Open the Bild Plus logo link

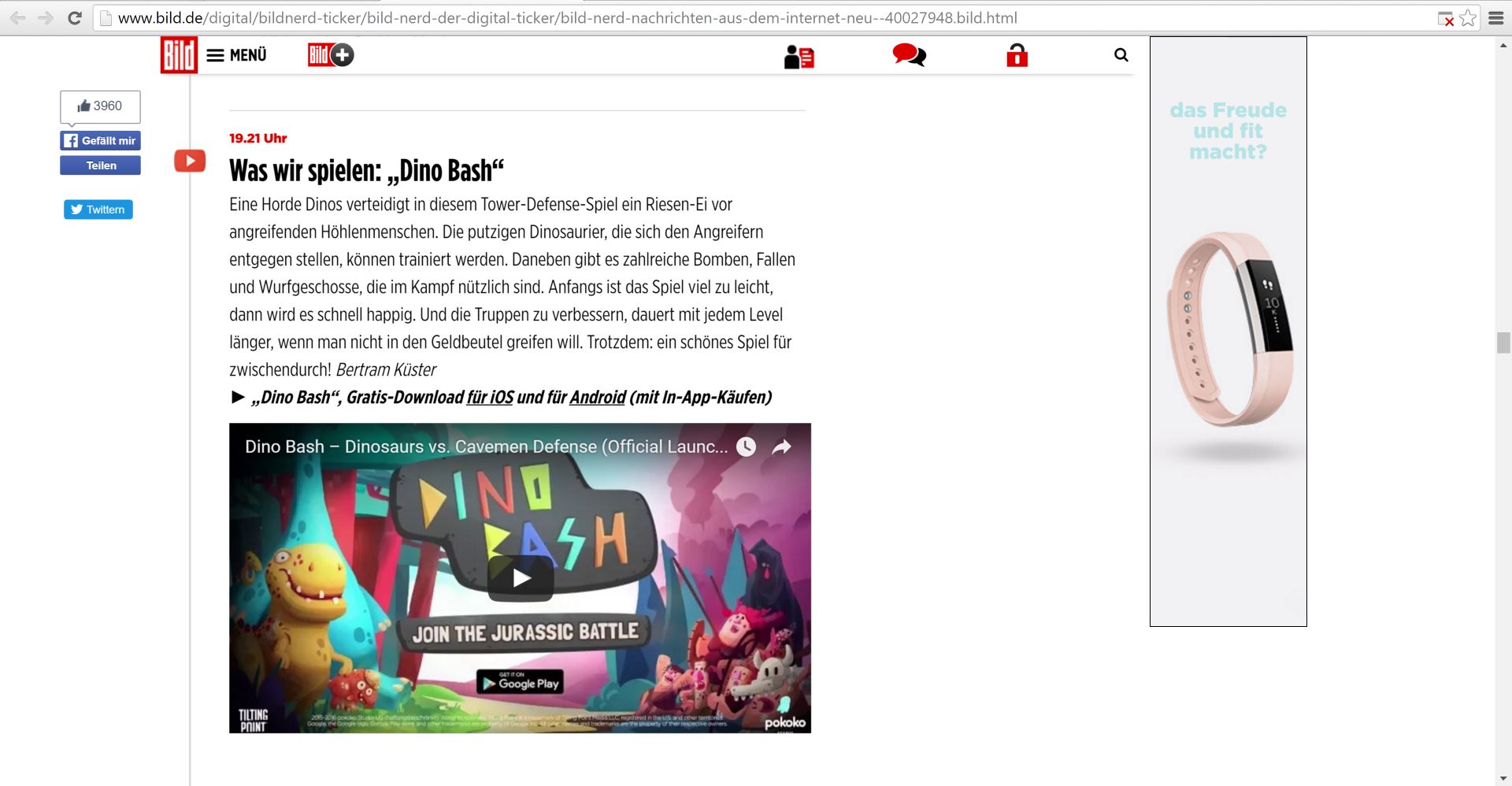click(331, 55)
